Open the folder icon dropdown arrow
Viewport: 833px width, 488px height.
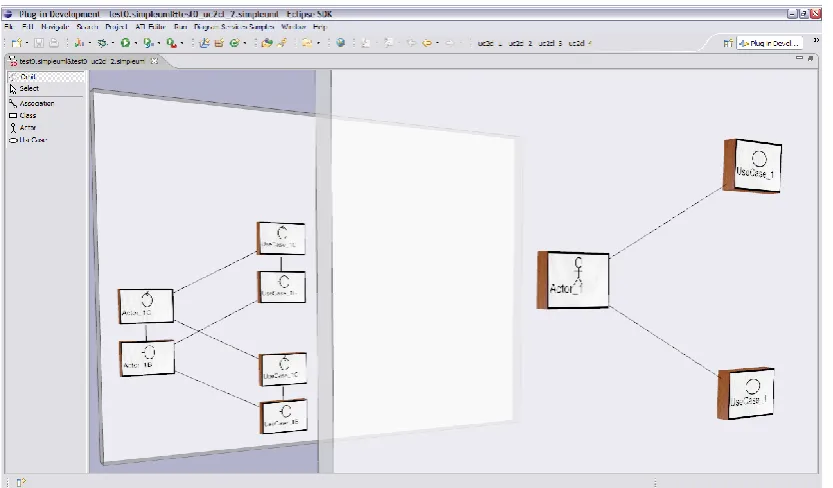[x=318, y=44]
